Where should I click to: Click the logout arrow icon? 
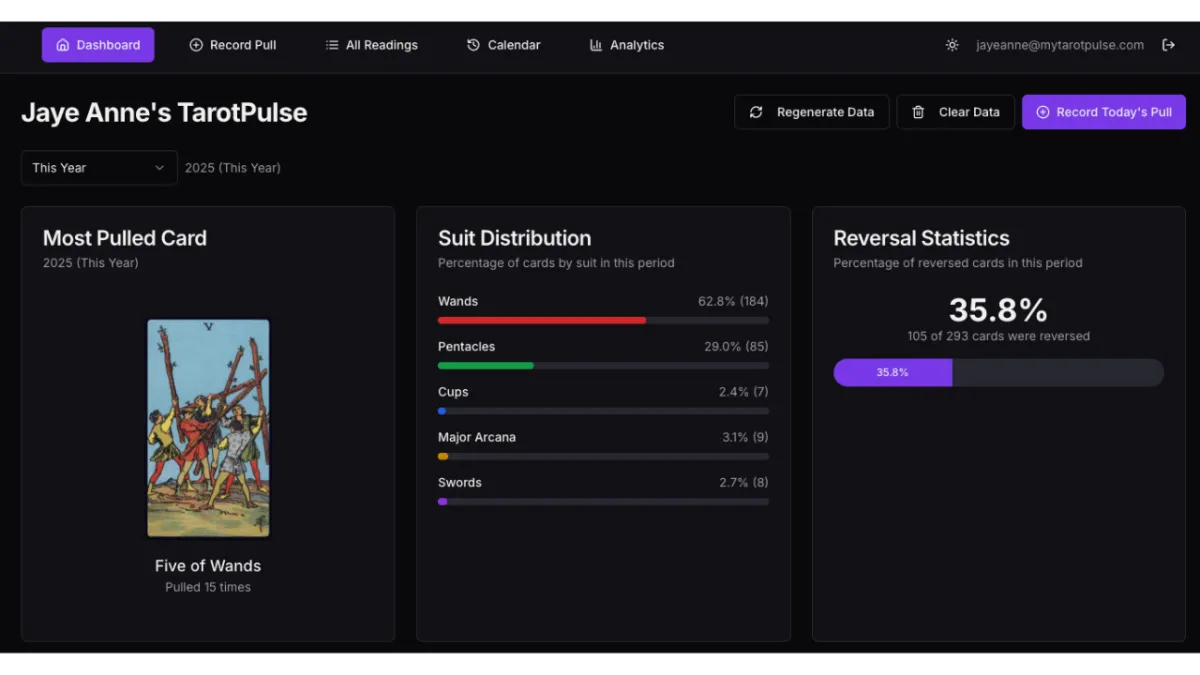tap(1168, 45)
